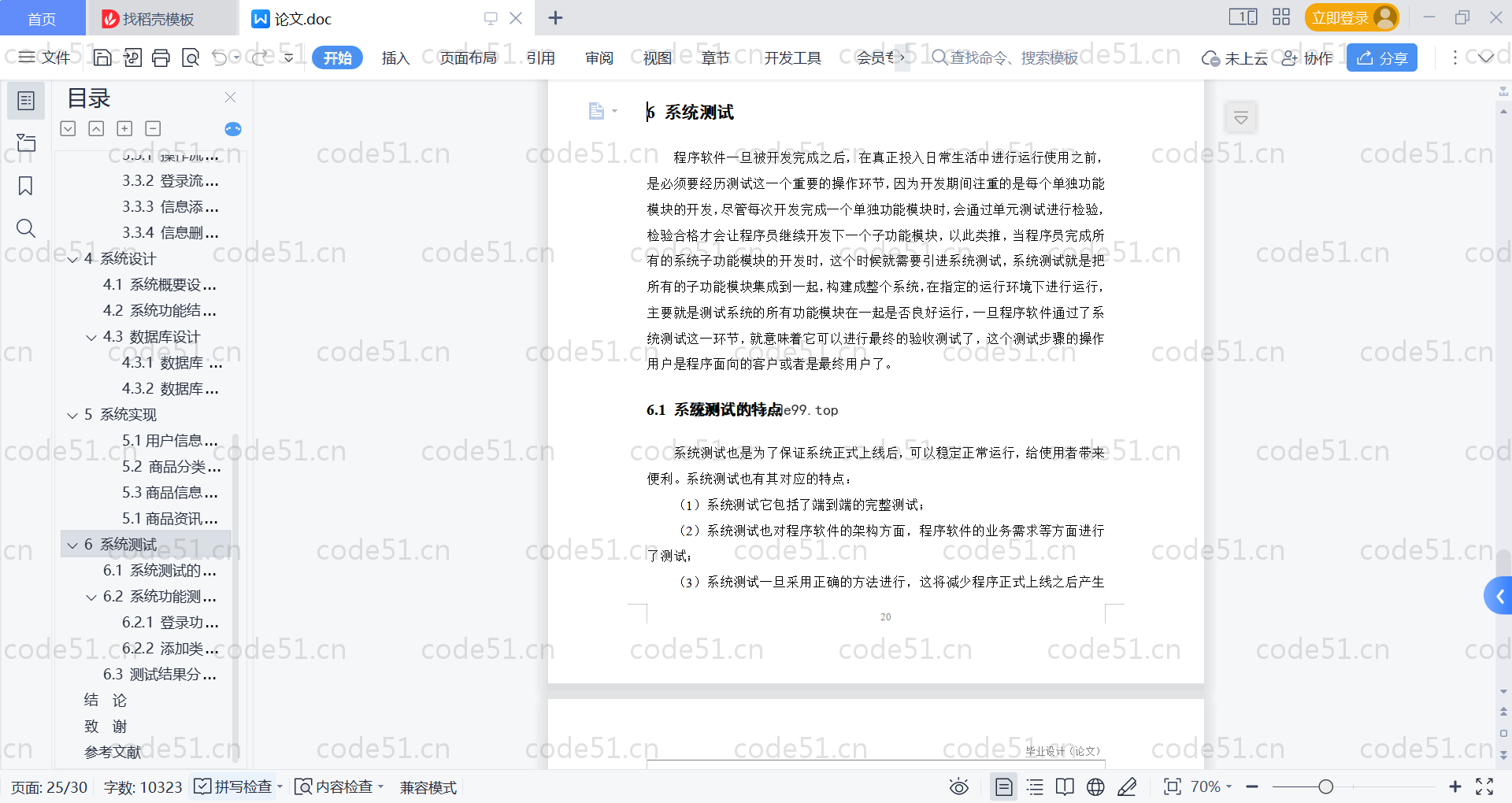Select the 审阅 ribbon tab
Screen dimensions: 1512x803
[599, 57]
